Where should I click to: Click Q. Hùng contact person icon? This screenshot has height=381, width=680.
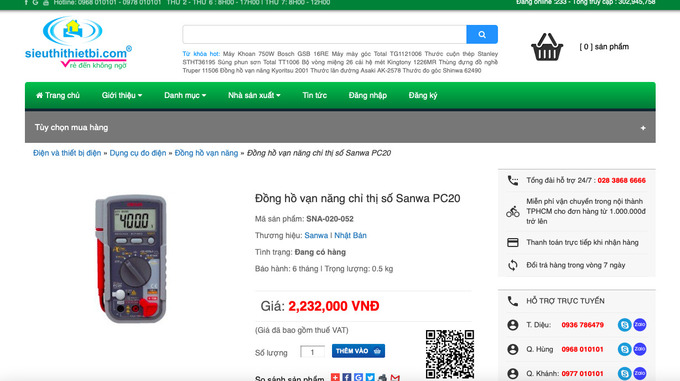(513, 349)
